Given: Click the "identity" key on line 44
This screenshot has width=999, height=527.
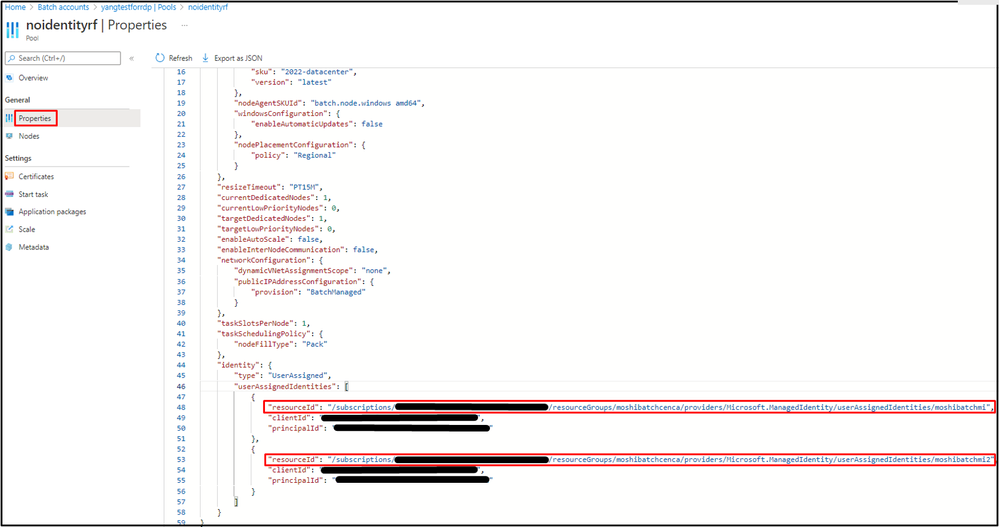Looking at the screenshot, I should (238, 365).
